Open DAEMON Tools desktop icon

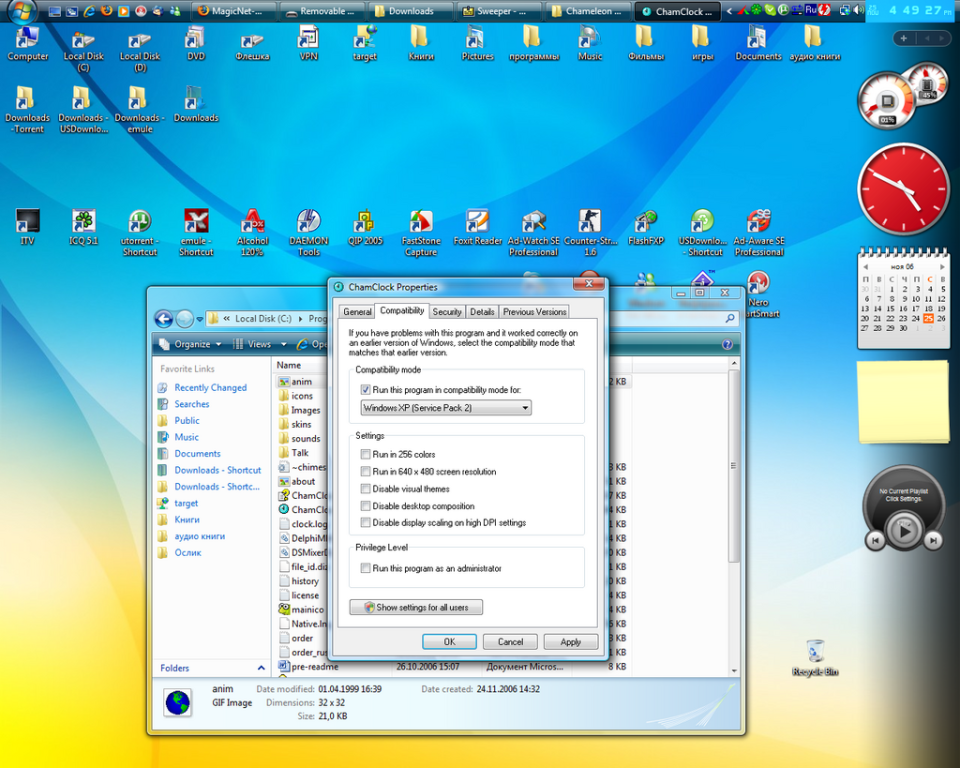(309, 232)
